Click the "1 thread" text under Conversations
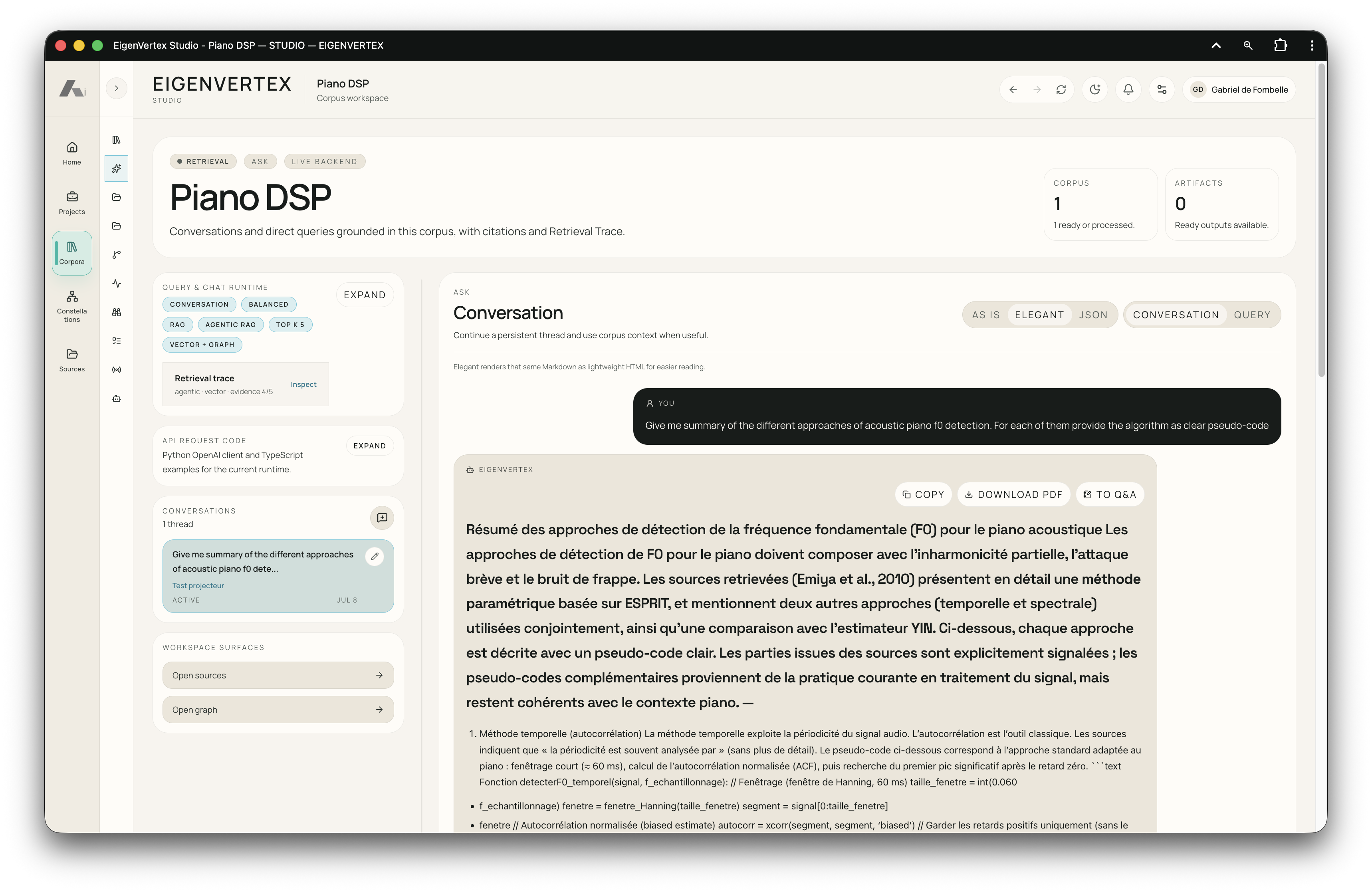 178,525
